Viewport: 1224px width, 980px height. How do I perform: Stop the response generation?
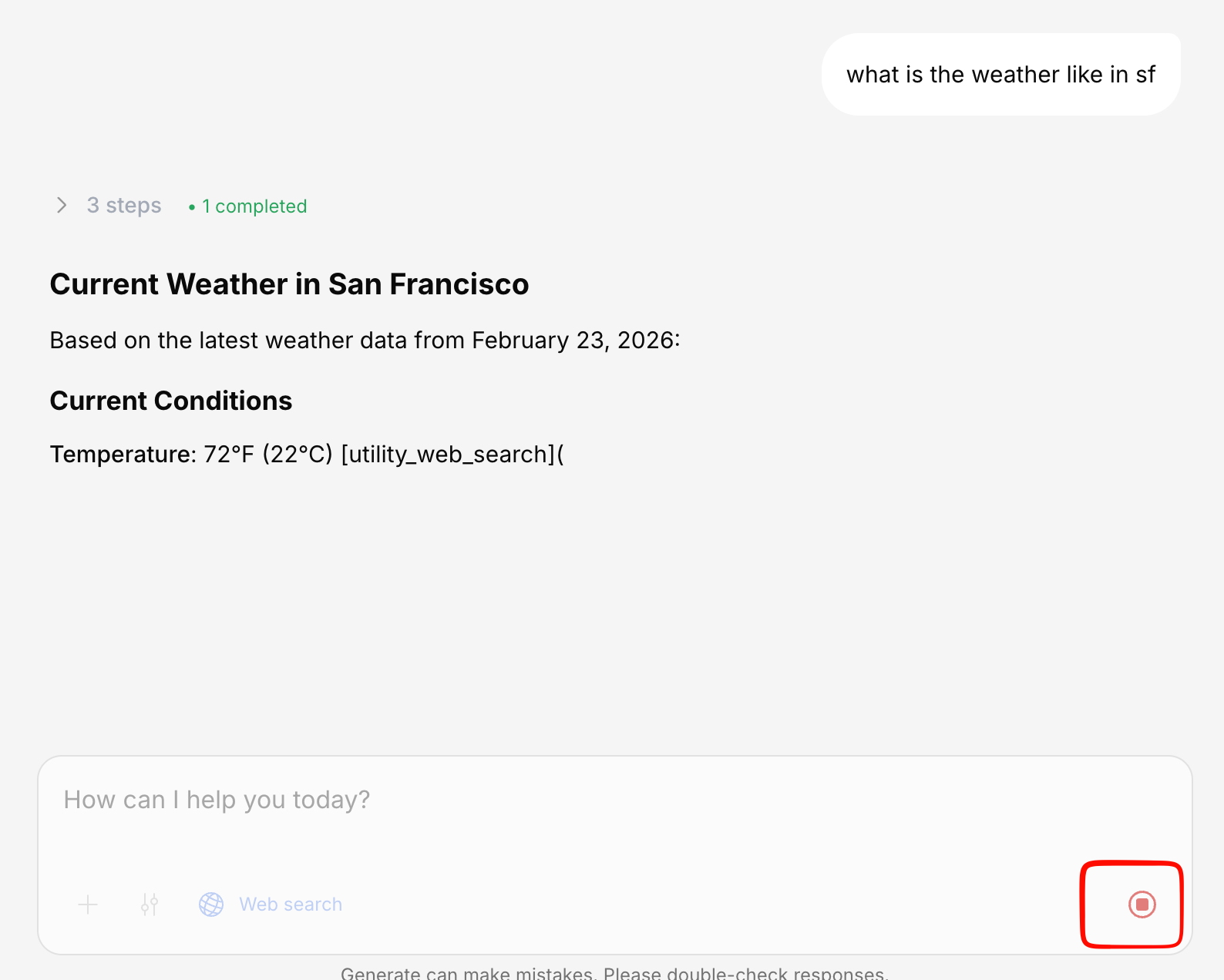click(1142, 904)
